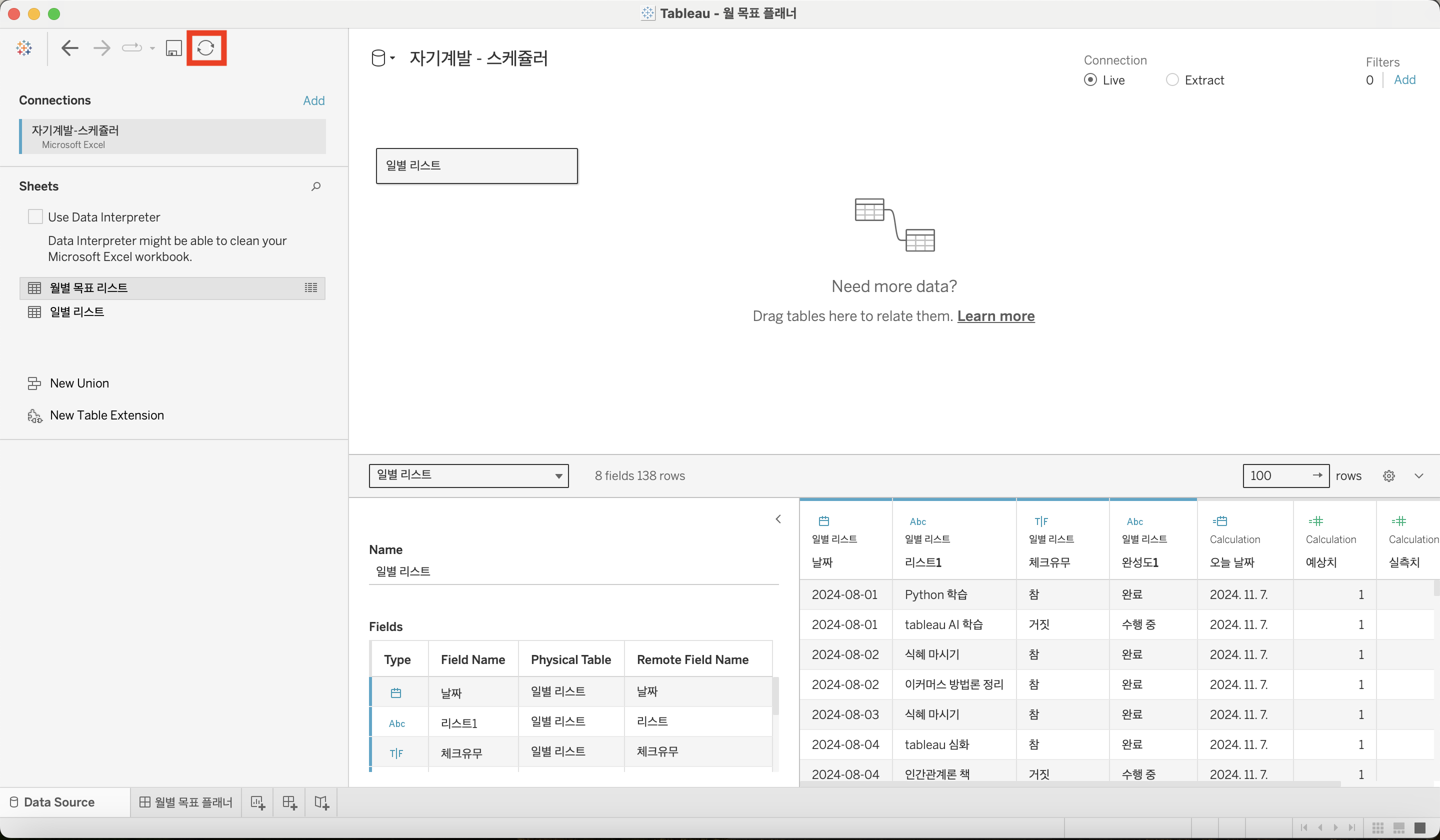Add a new dashboard tab

[289, 803]
